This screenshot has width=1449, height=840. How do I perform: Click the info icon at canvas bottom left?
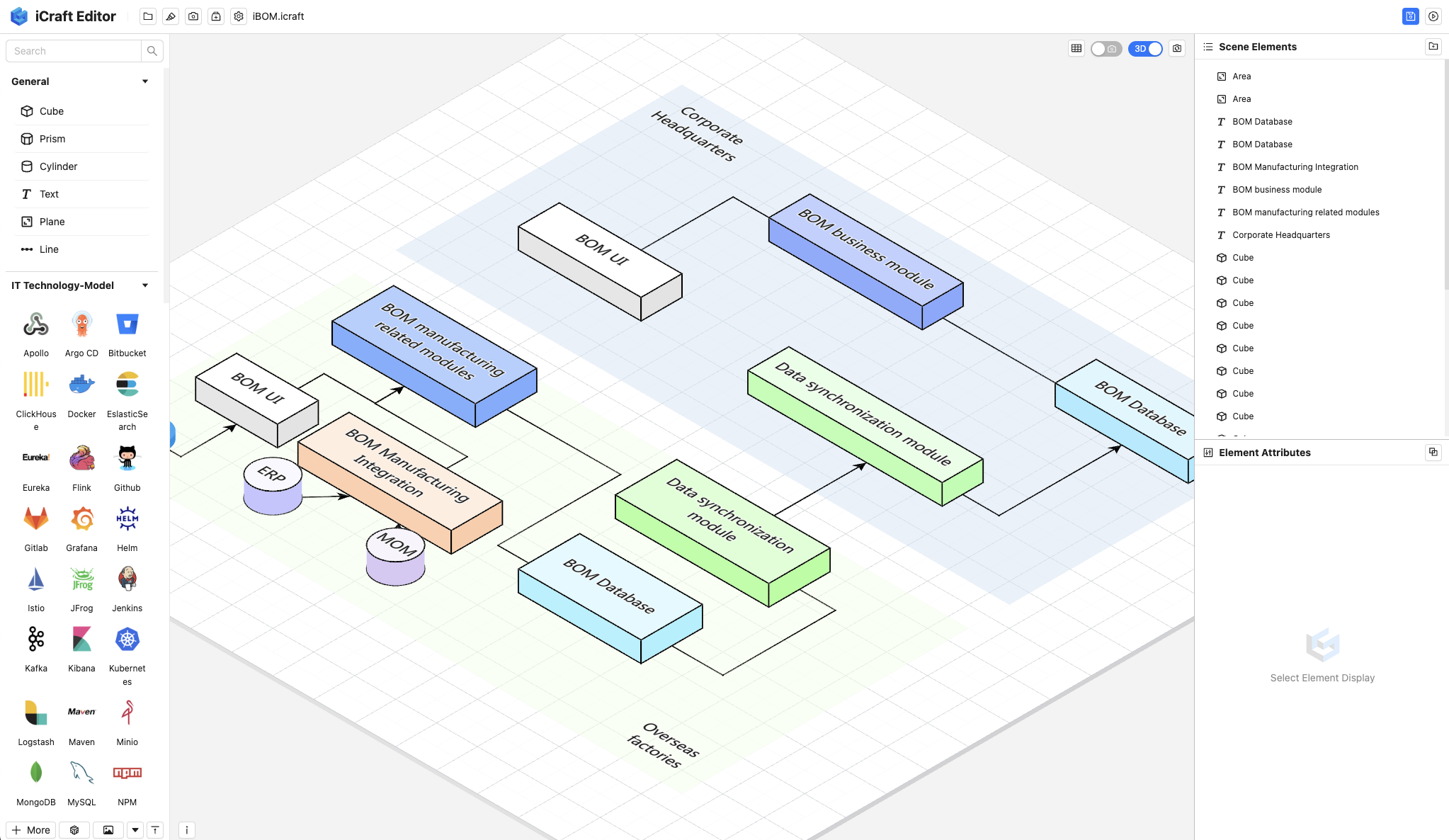point(187,830)
